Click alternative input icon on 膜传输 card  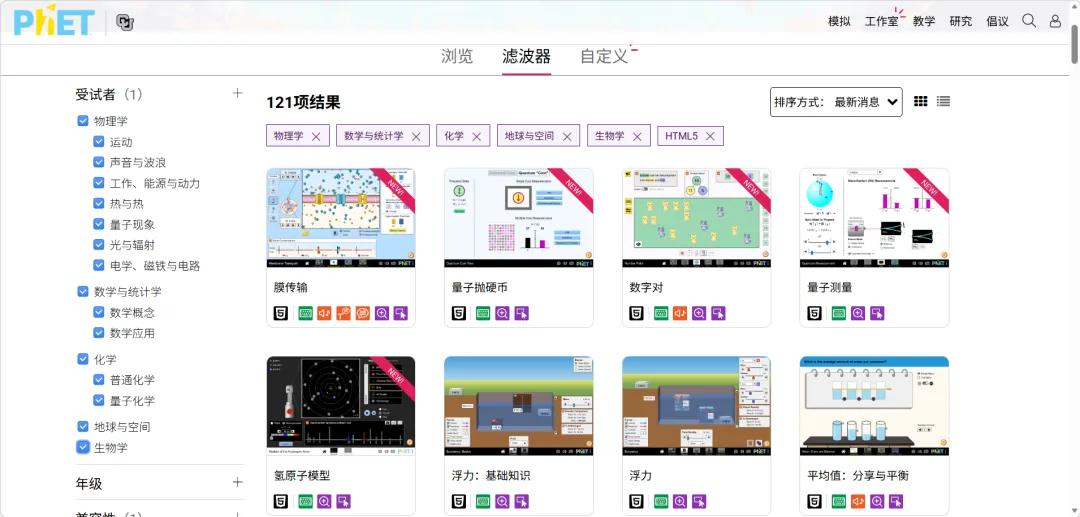coord(401,313)
